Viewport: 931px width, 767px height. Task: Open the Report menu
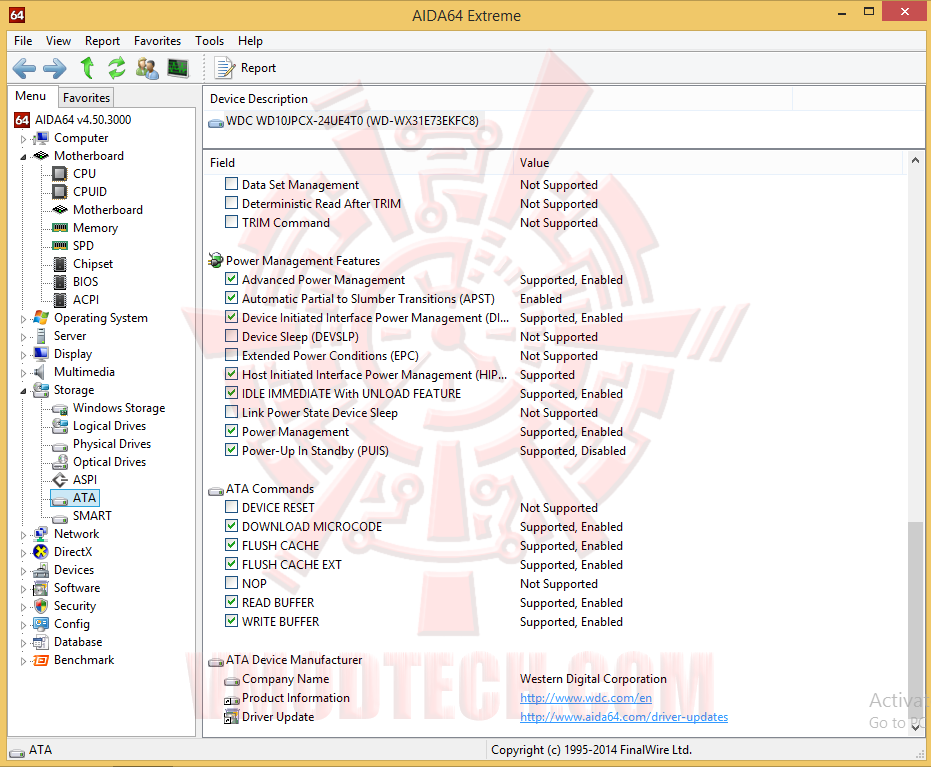102,41
